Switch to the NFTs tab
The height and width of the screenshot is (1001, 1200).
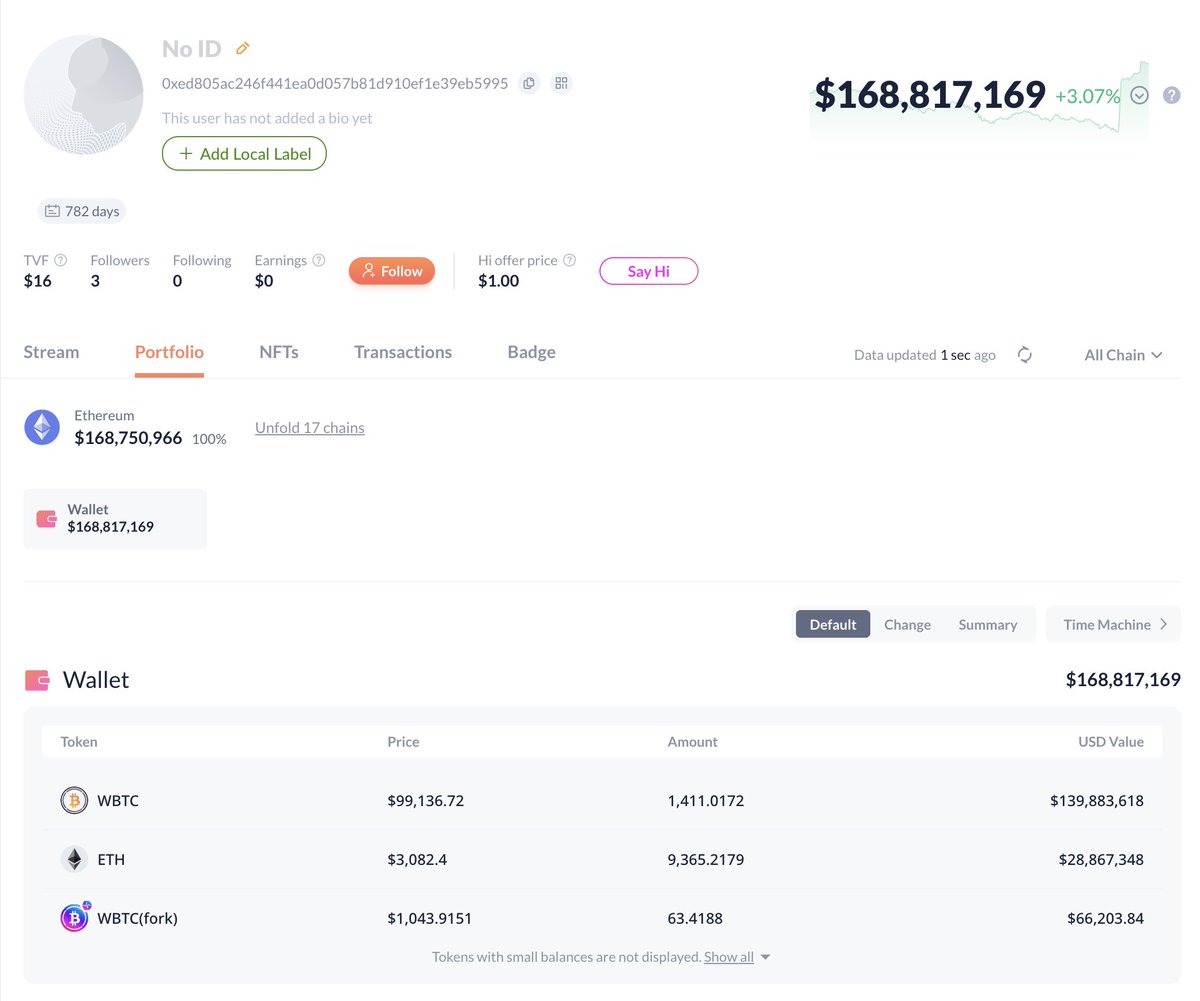pos(278,352)
